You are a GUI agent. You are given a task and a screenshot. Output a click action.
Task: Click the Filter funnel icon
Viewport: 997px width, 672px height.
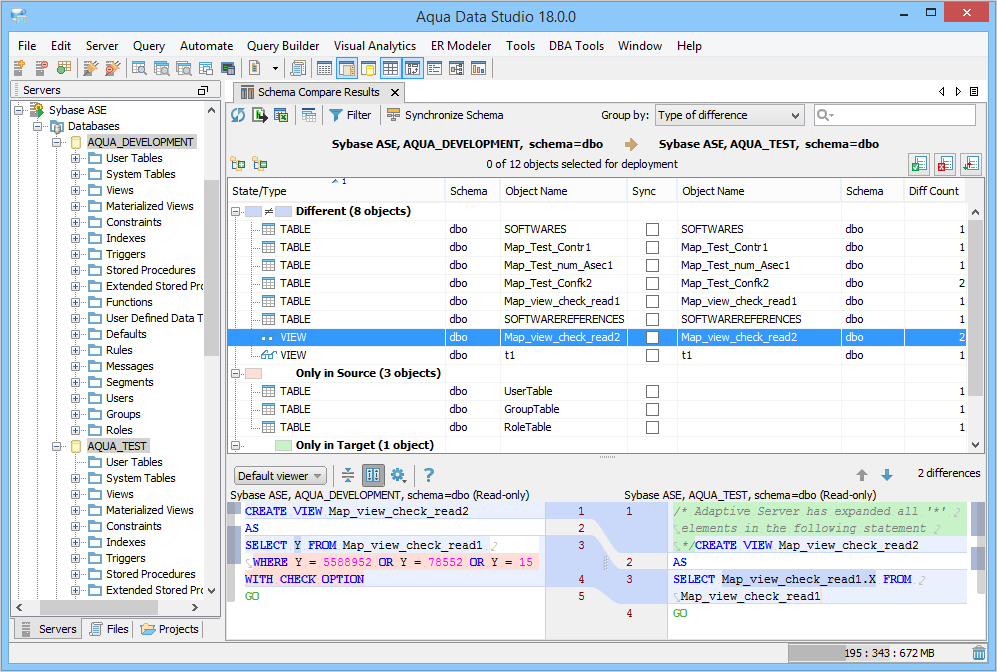pos(336,115)
